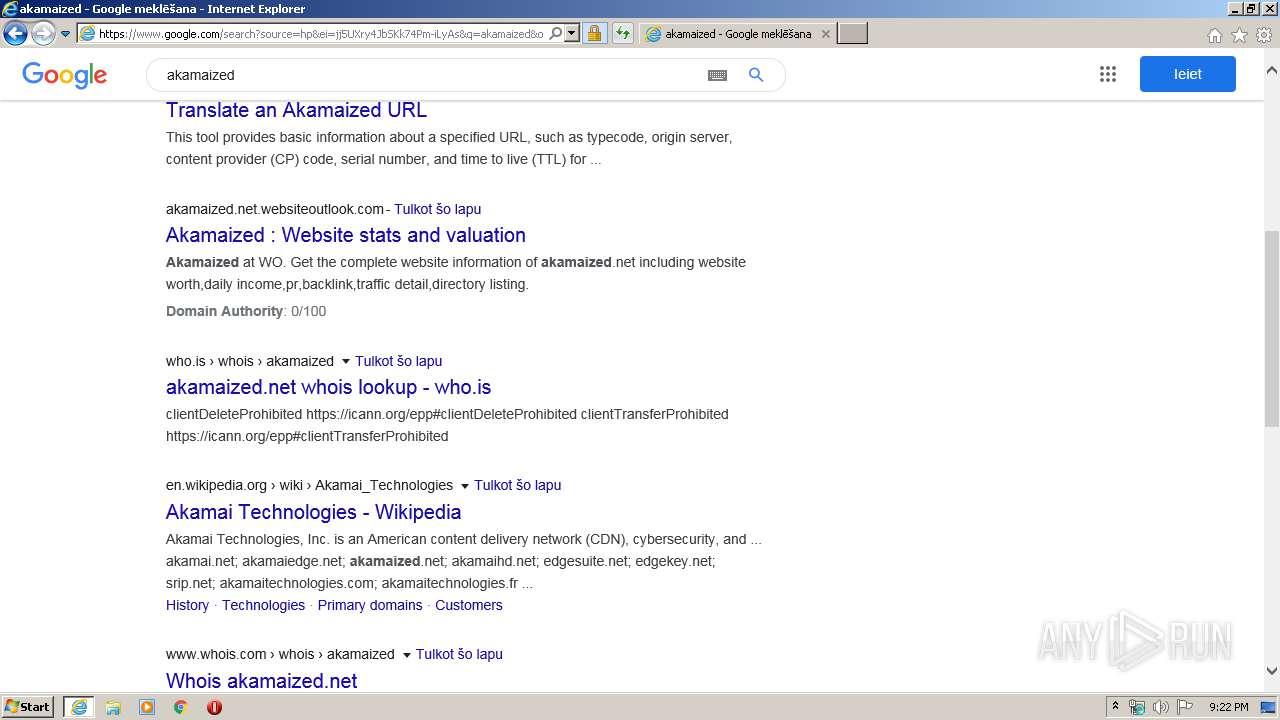Click akamaized.net.websiteoutlook.com breadcrumb text
Viewport: 1280px width, 720px height.
point(275,209)
